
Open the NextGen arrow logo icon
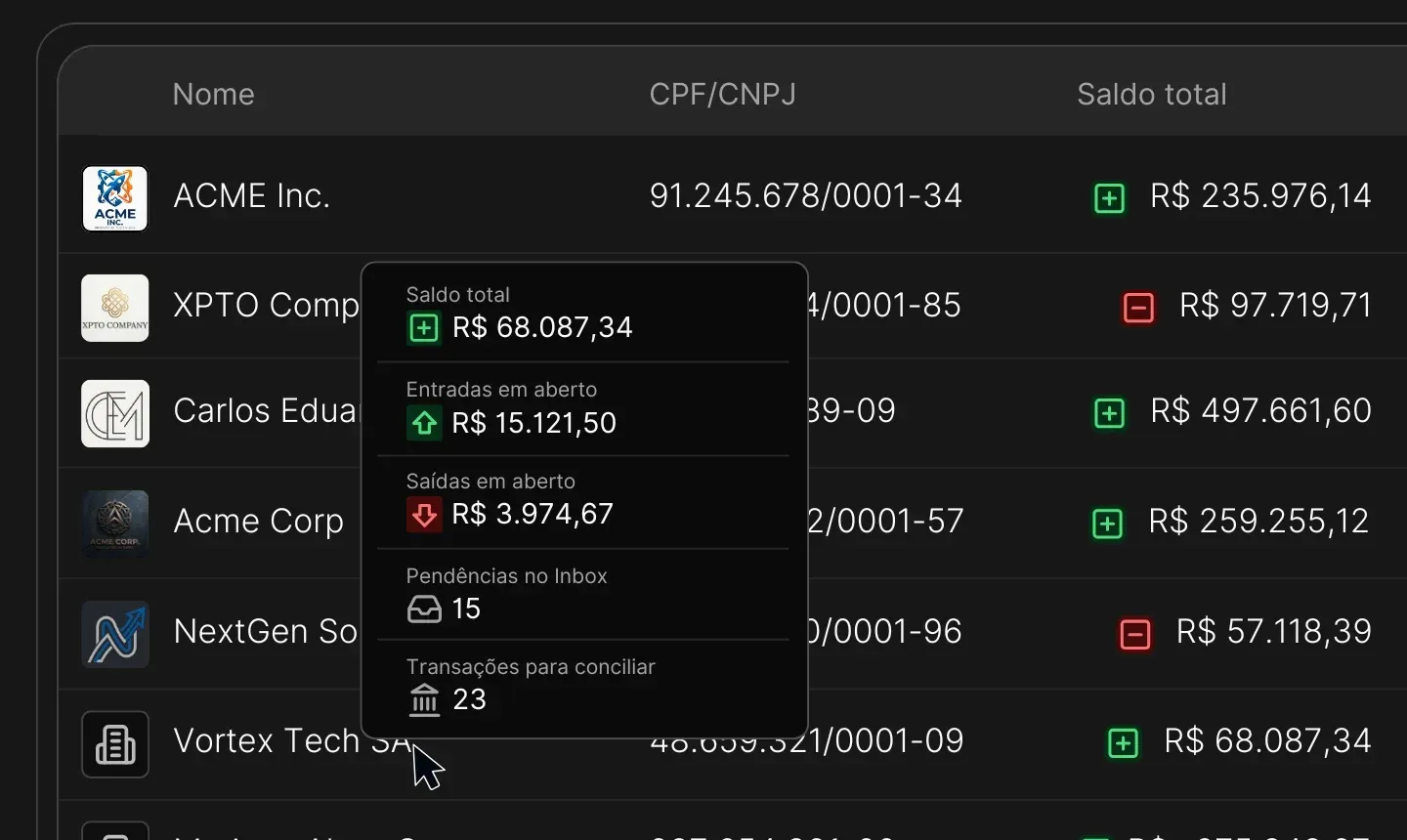(115, 634)
